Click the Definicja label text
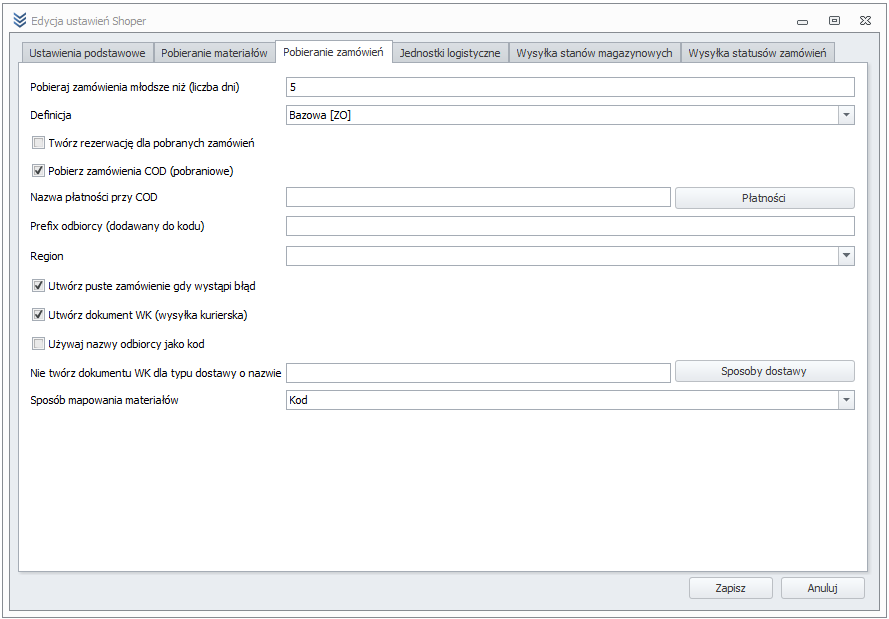889x619 pixels. coord(51,115)
